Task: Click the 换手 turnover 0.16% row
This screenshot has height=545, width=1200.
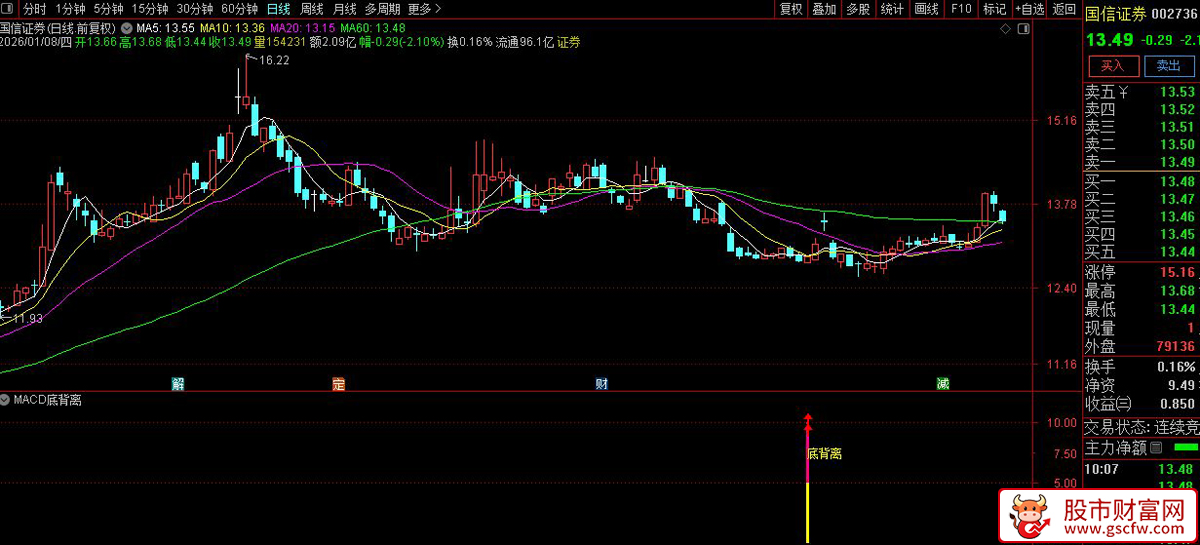Action: coord(1142,367)
